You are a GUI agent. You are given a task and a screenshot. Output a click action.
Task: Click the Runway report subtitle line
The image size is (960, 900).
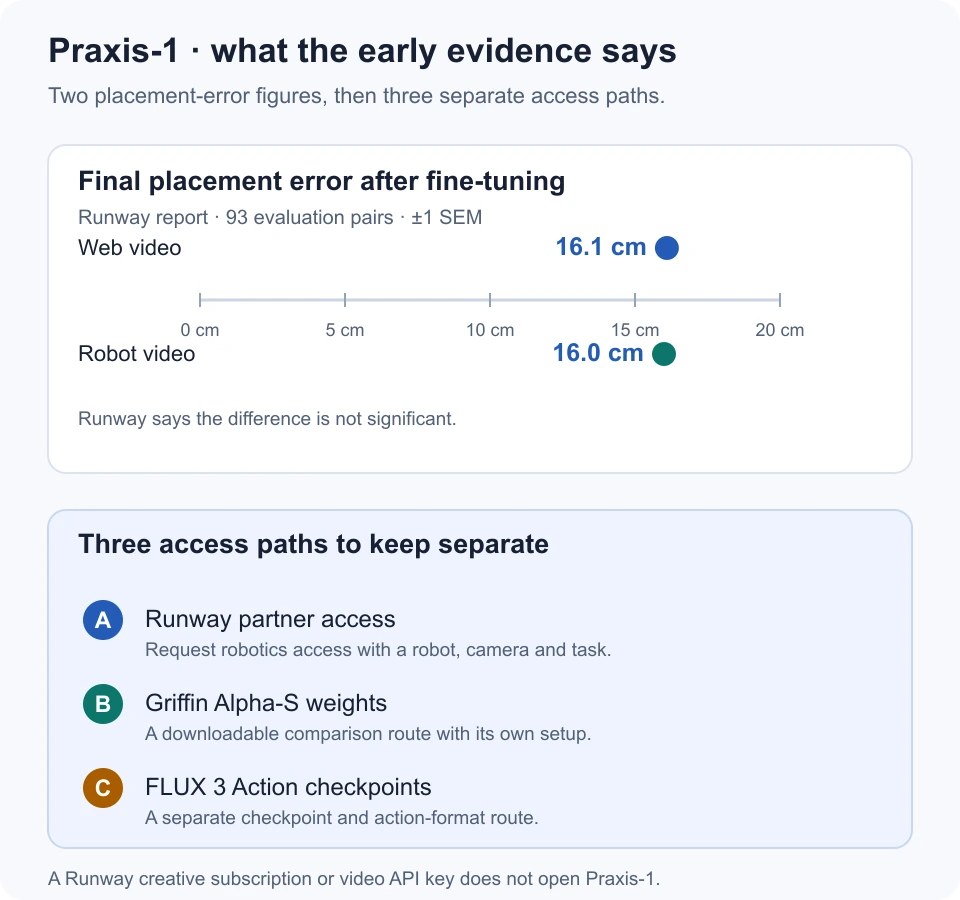tap(280, 217)
